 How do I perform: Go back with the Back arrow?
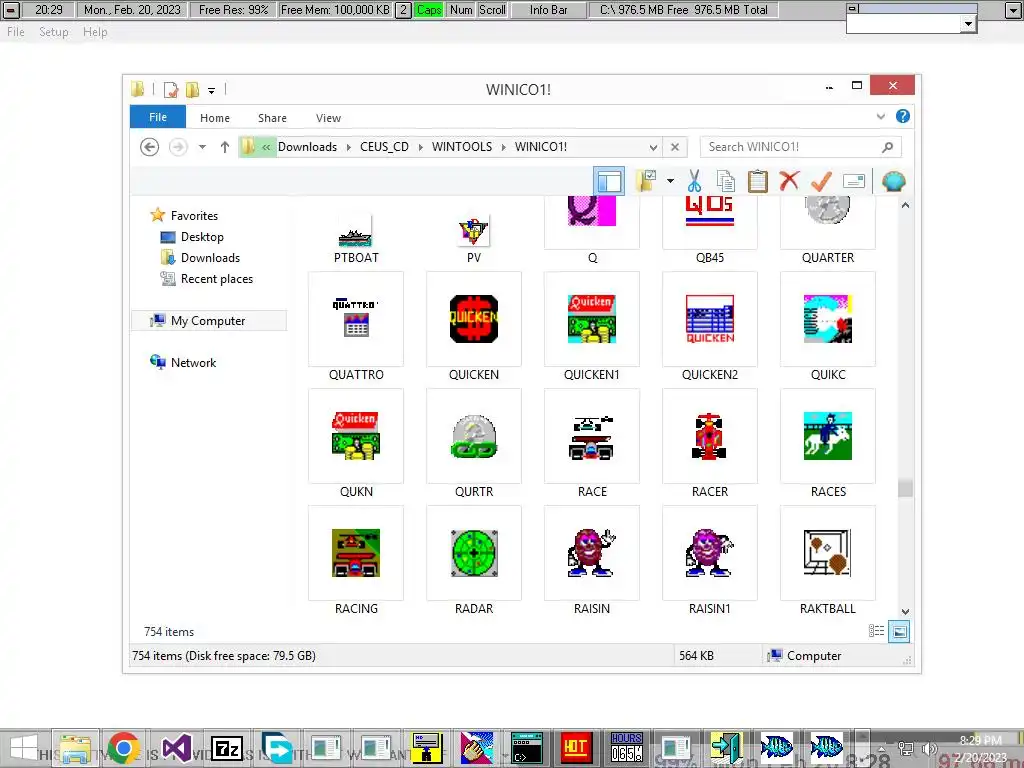150,147
